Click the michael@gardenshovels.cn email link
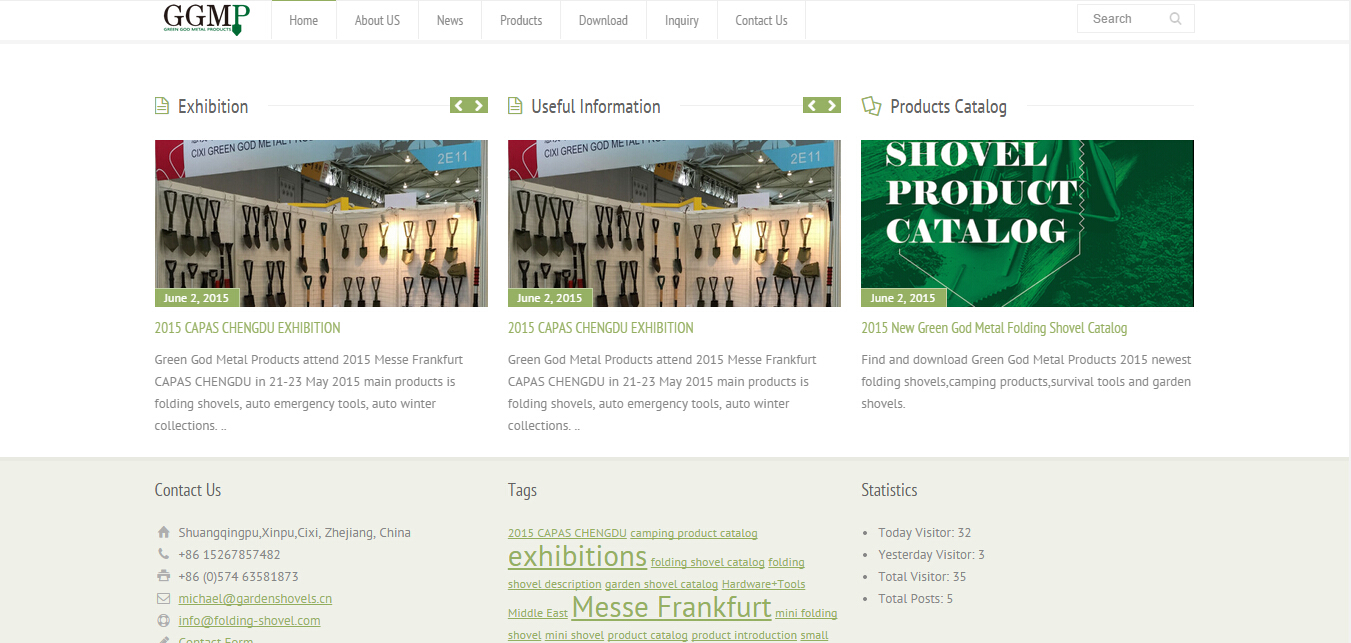Viewport: 1351px width, 643px height. [x=255, y=599]
